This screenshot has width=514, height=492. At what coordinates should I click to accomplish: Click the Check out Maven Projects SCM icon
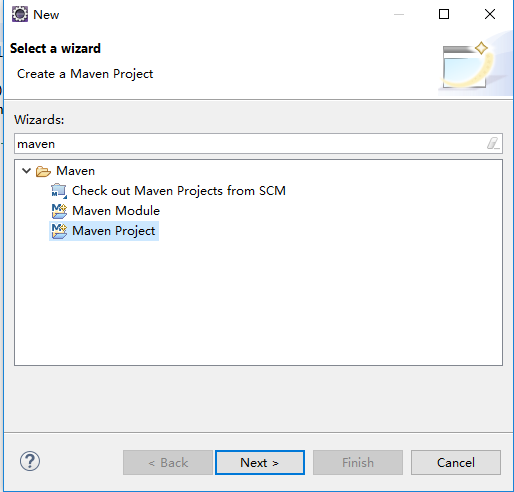tap(59, 191)
